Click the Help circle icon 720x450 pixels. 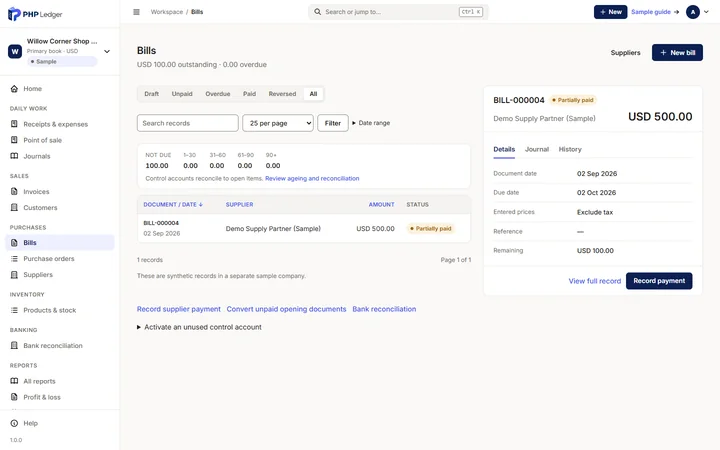click(14, 423)
